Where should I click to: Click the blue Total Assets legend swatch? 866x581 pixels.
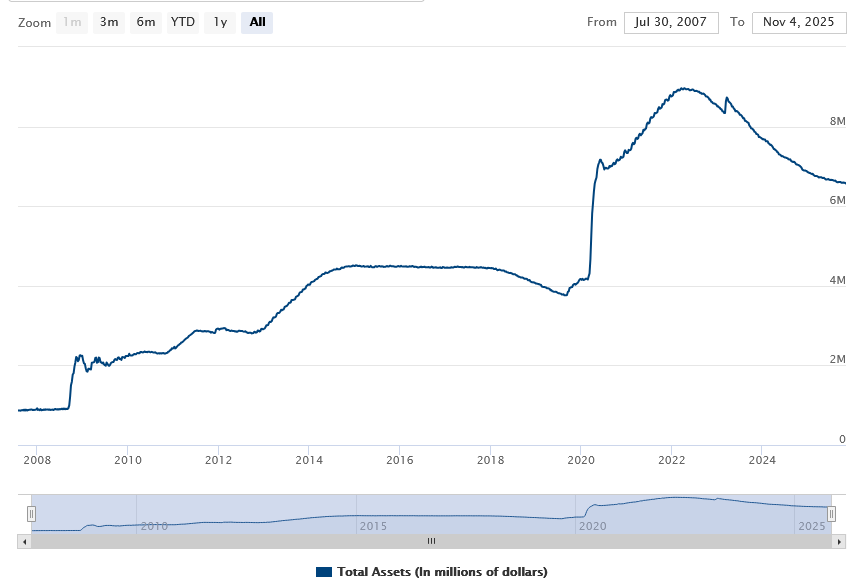click(324, 572)
